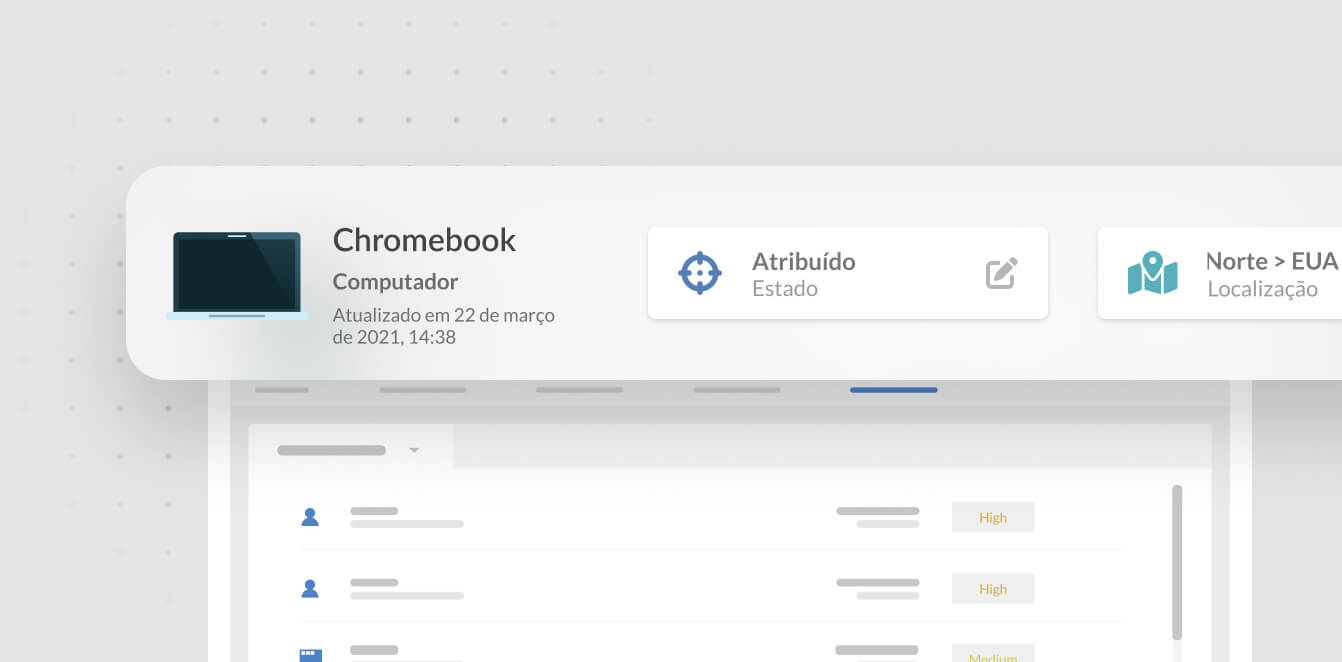Click the vertical scrollbar of the list

click(x=1177, y=560)
